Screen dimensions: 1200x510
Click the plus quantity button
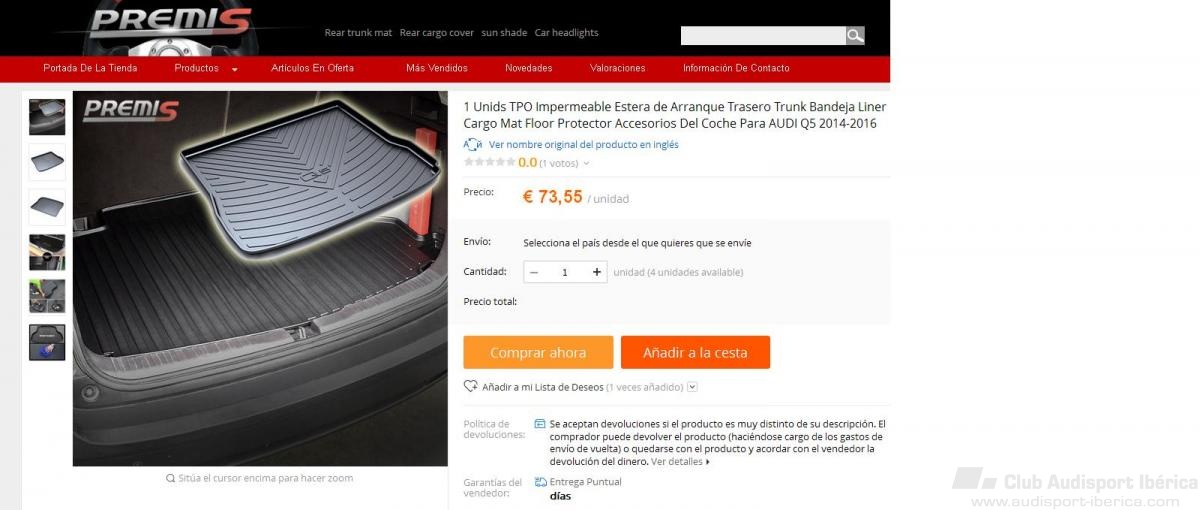pos(597,272)
